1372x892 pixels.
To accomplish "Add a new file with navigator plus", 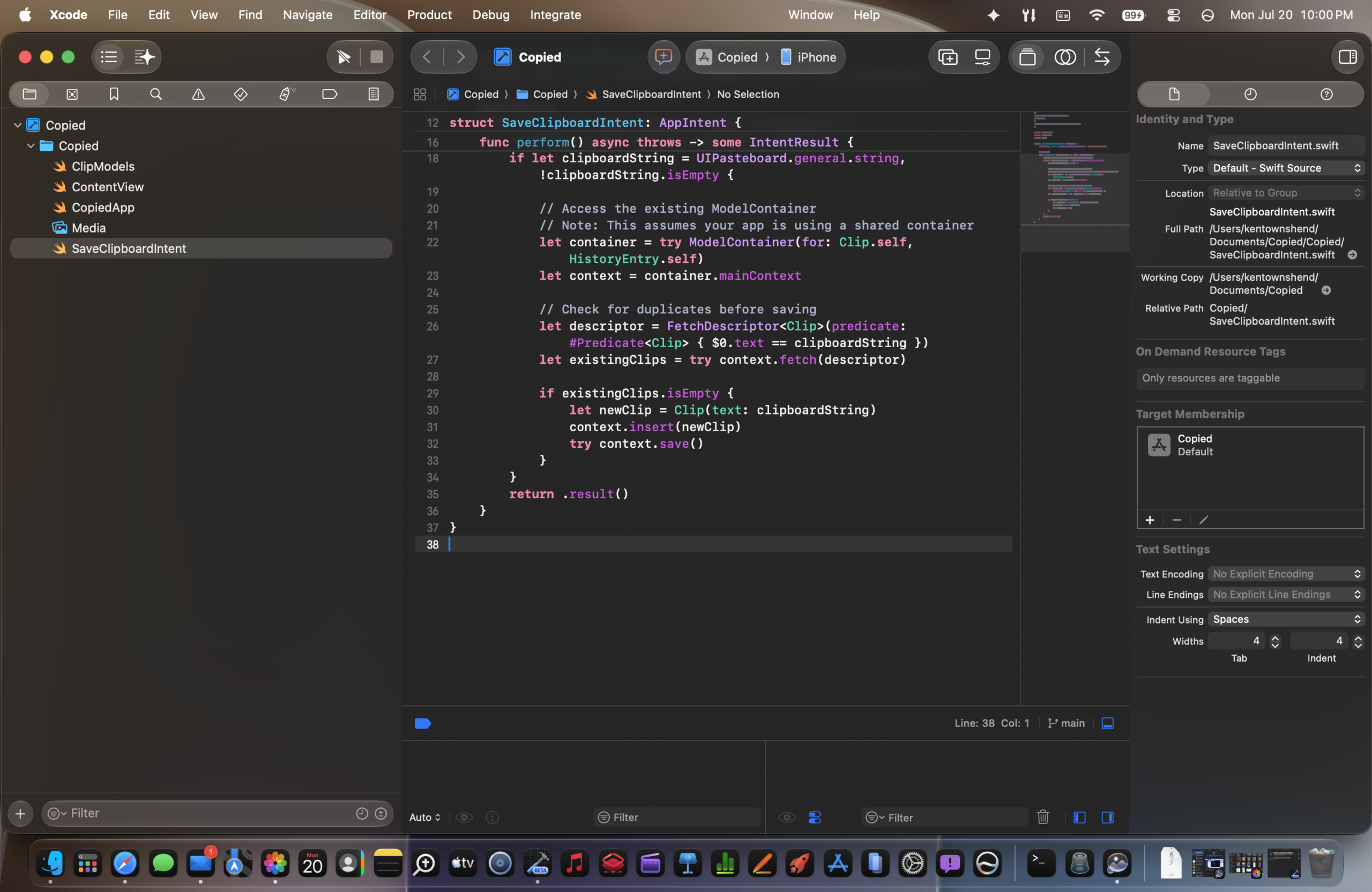I will (20, 814).
